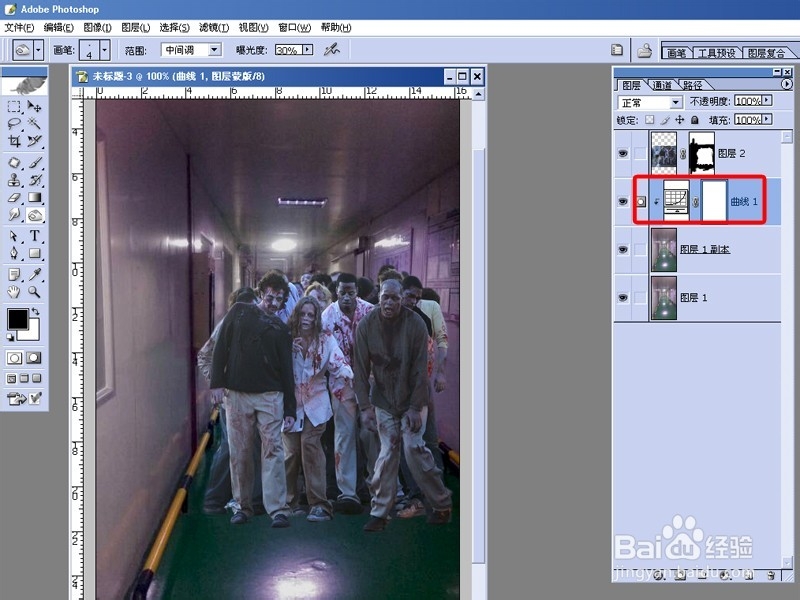Select the Shape tool
The height and width of the screenshot is (600, 800).
pos(34,253)
